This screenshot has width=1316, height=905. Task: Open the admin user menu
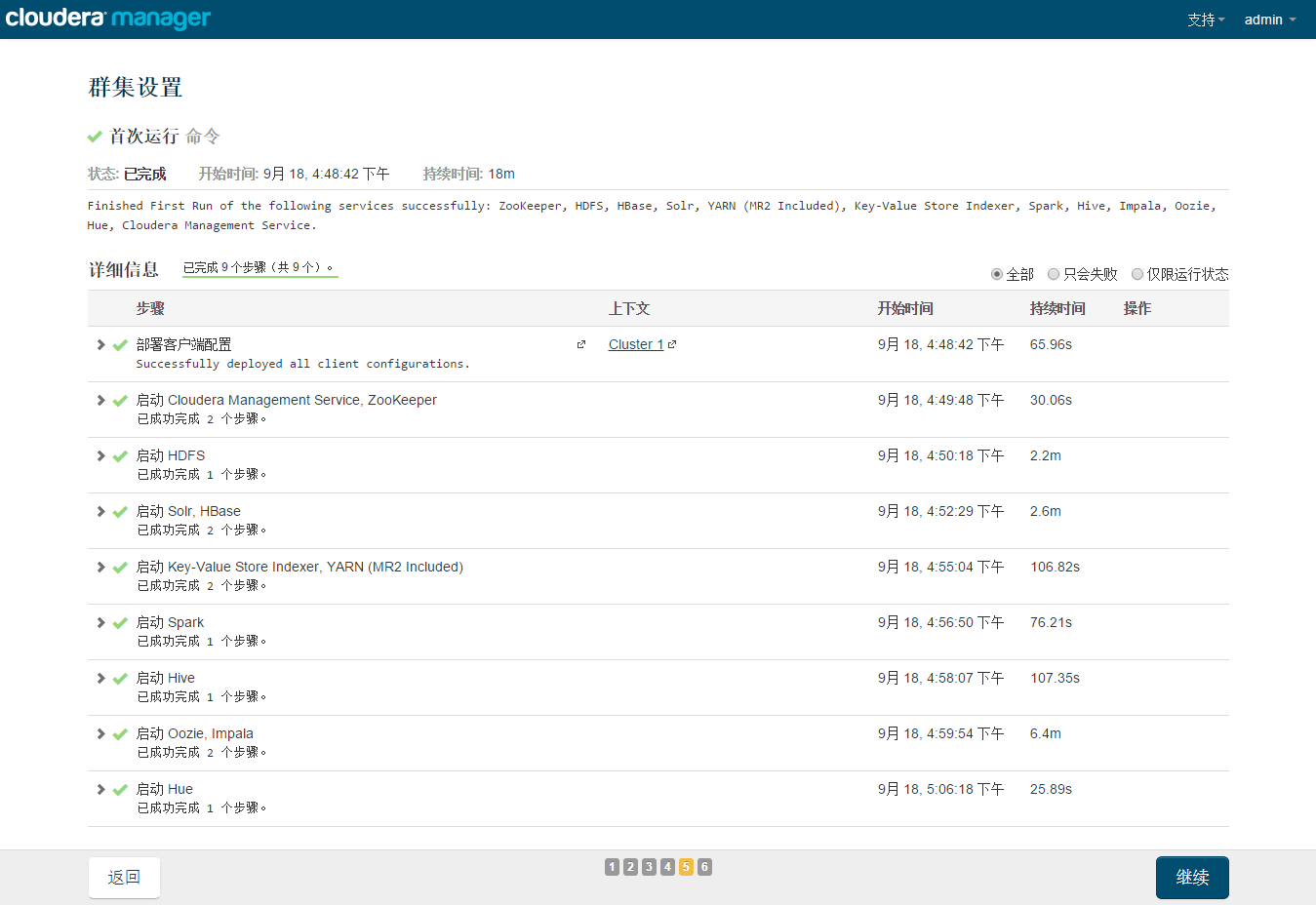coord(1270,20)
